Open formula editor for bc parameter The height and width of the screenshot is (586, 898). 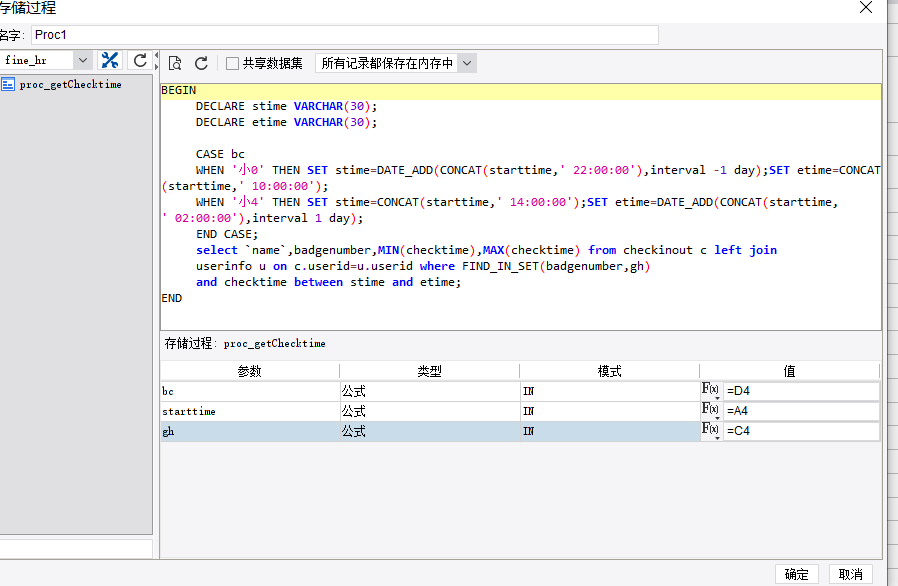click(x=710, y=391)
